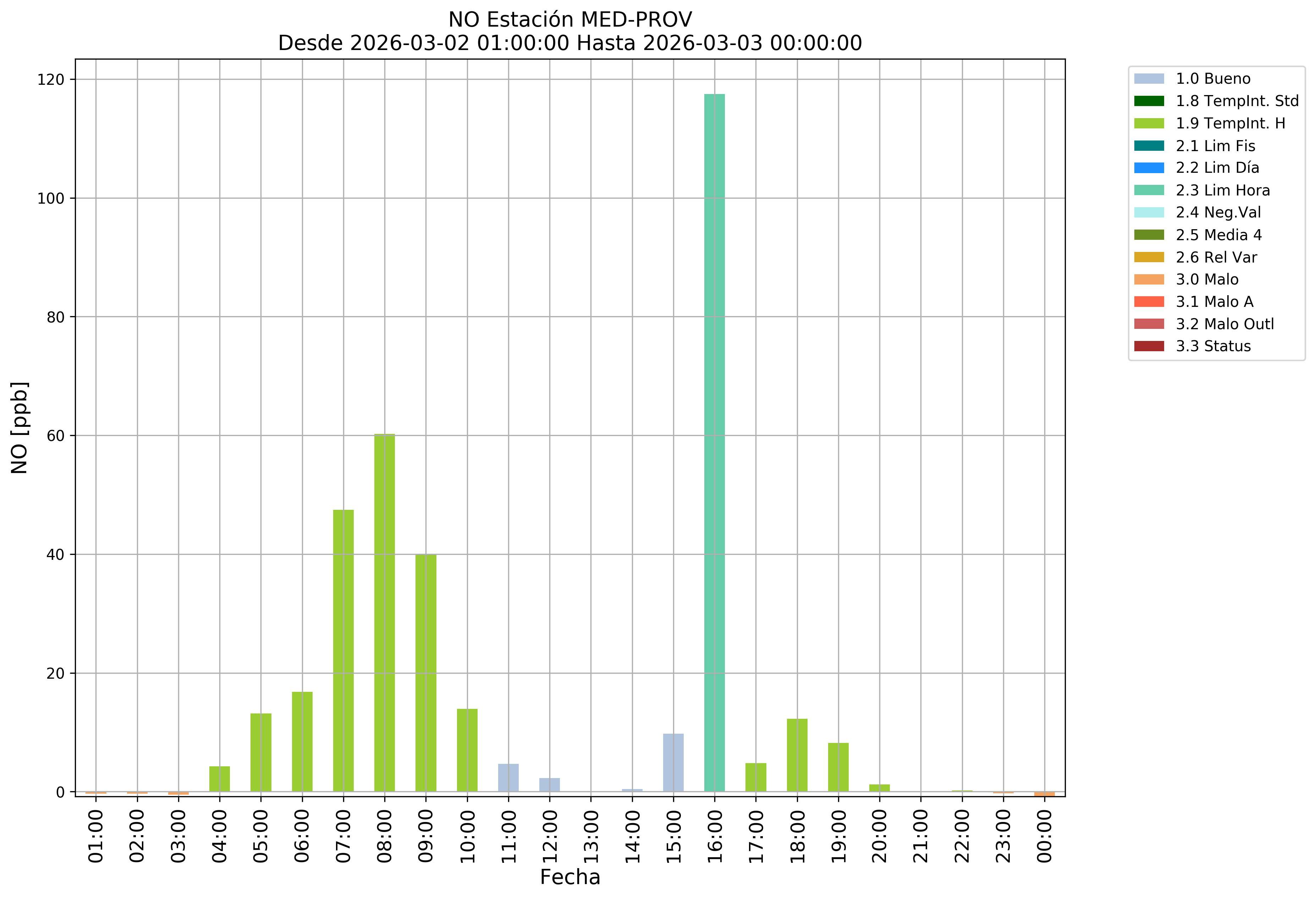Click the 3.3 Status legend swatch
This screenshot has width=1316, height=899.
pos(1149,346)
